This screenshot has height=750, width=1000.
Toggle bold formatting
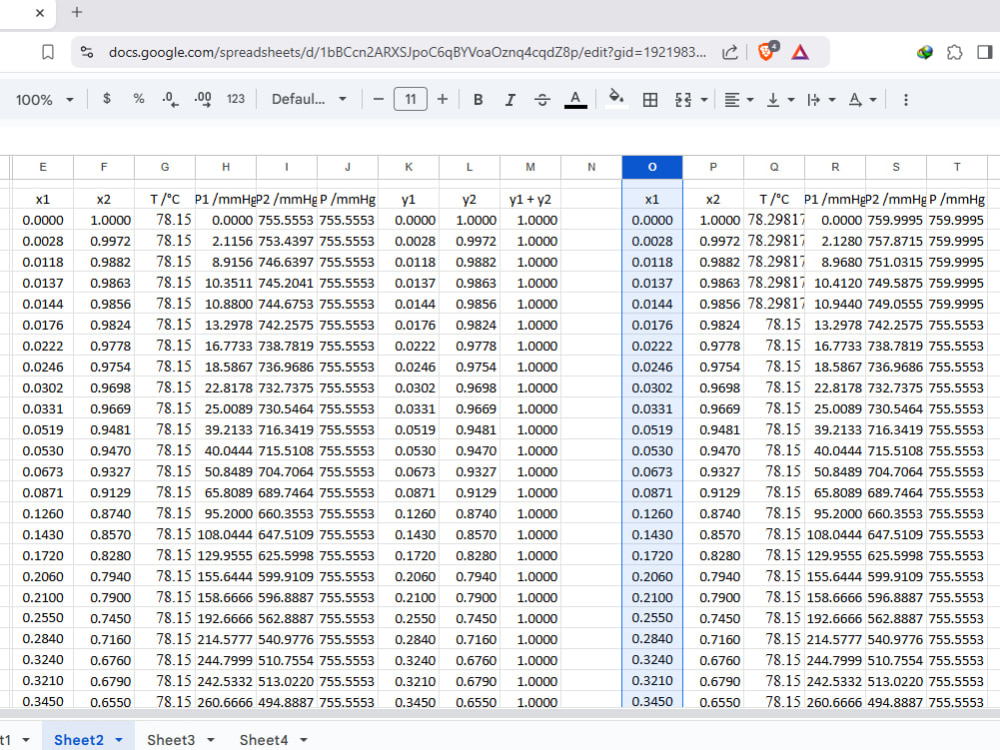coord(478,99)
